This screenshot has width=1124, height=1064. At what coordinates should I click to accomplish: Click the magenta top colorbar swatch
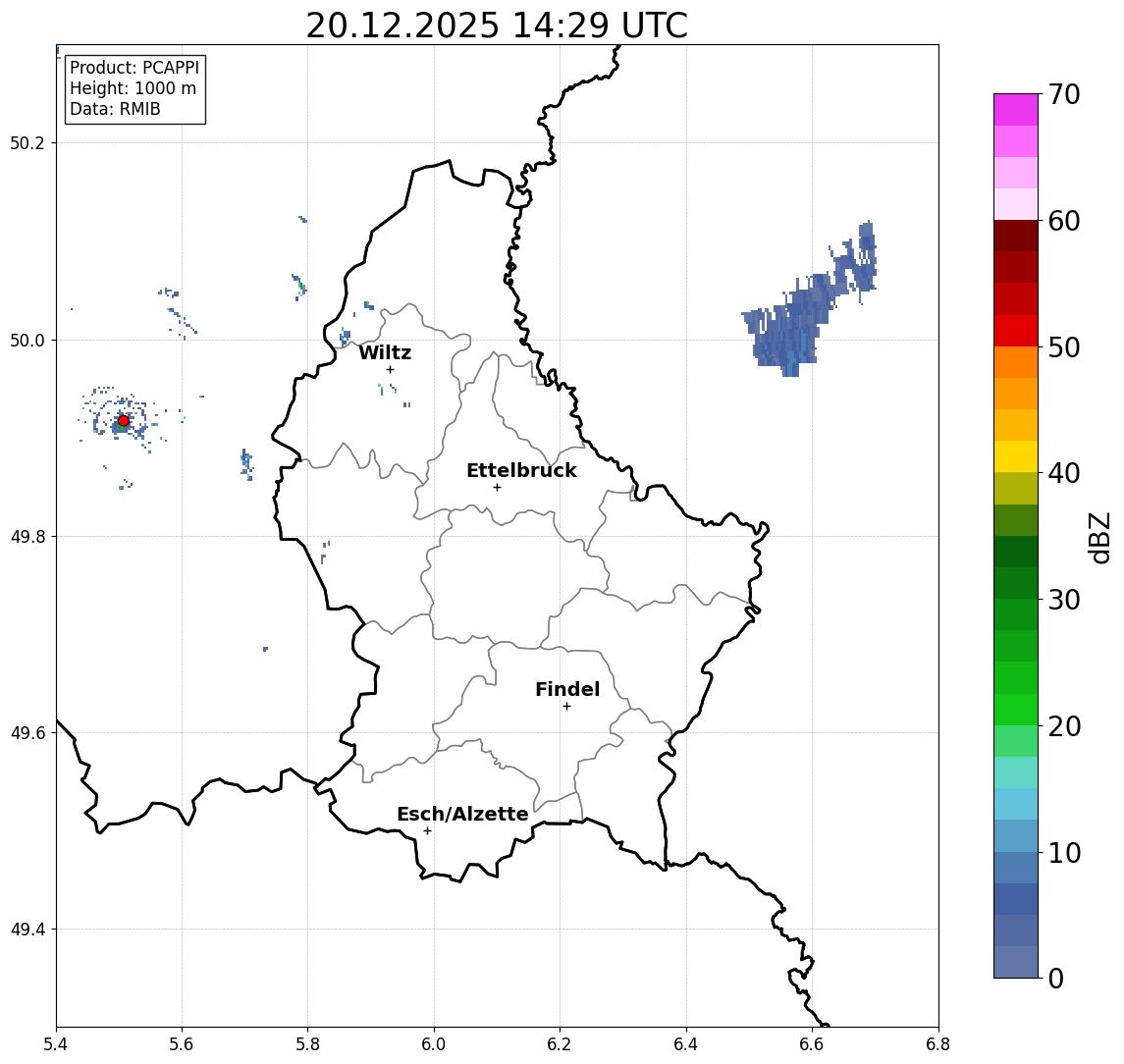(x=1016, y=110)
